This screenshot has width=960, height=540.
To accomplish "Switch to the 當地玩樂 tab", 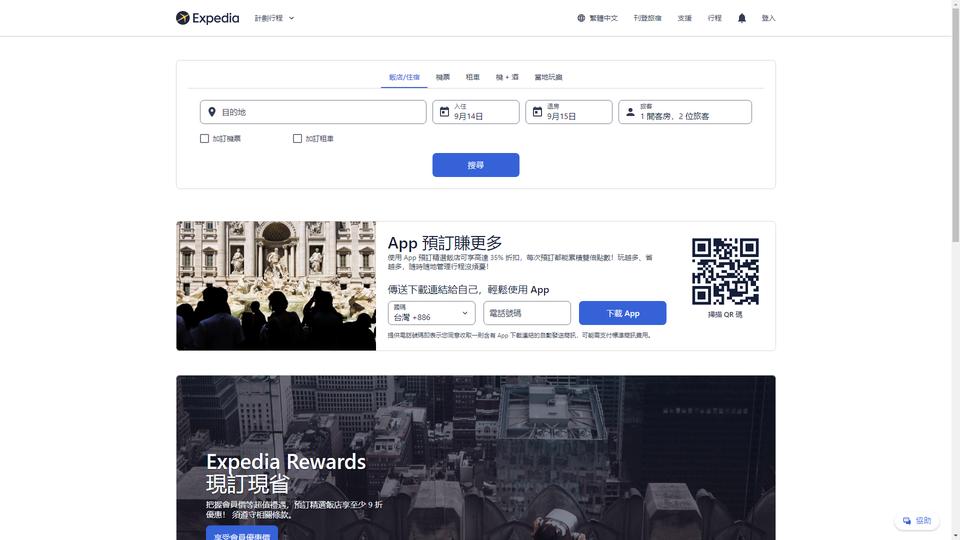I will coord(548,77).
